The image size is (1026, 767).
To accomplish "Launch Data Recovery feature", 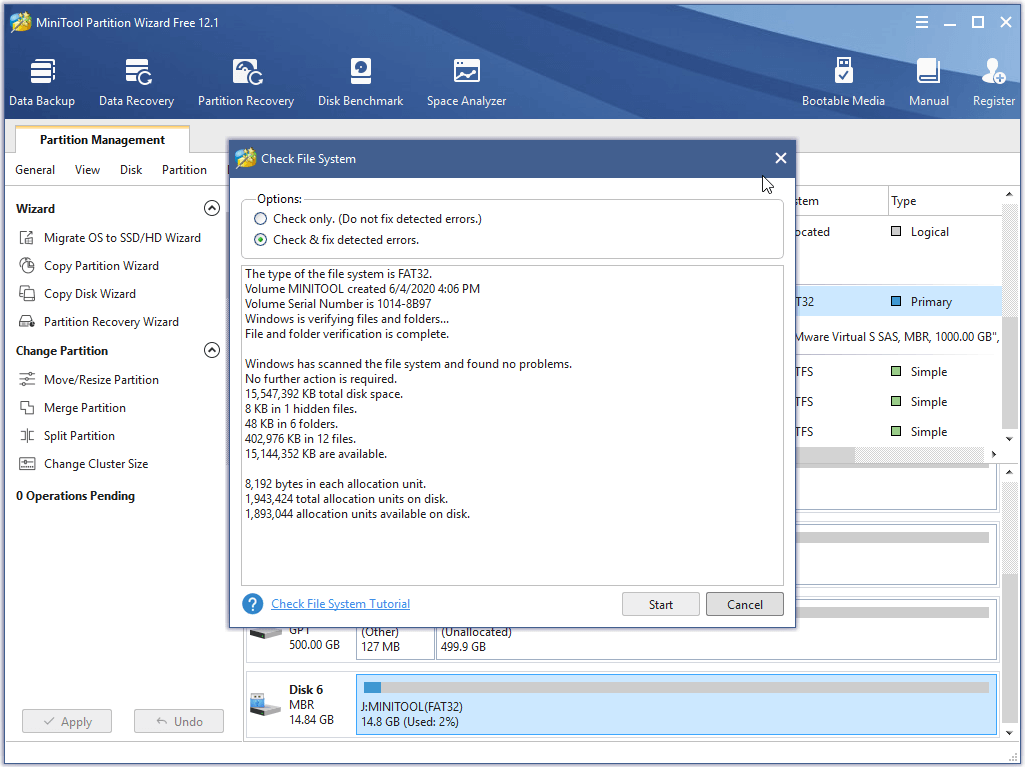I will point(136,82).
